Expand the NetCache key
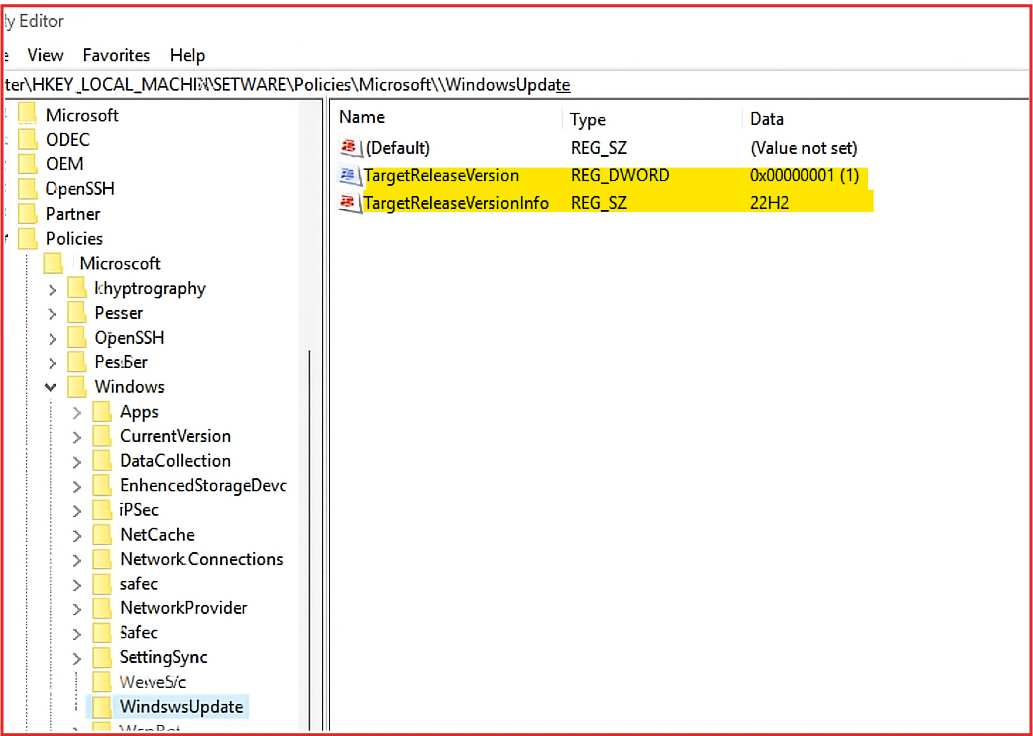Screen dimensions: 1033x736 (x=77, y=536)
